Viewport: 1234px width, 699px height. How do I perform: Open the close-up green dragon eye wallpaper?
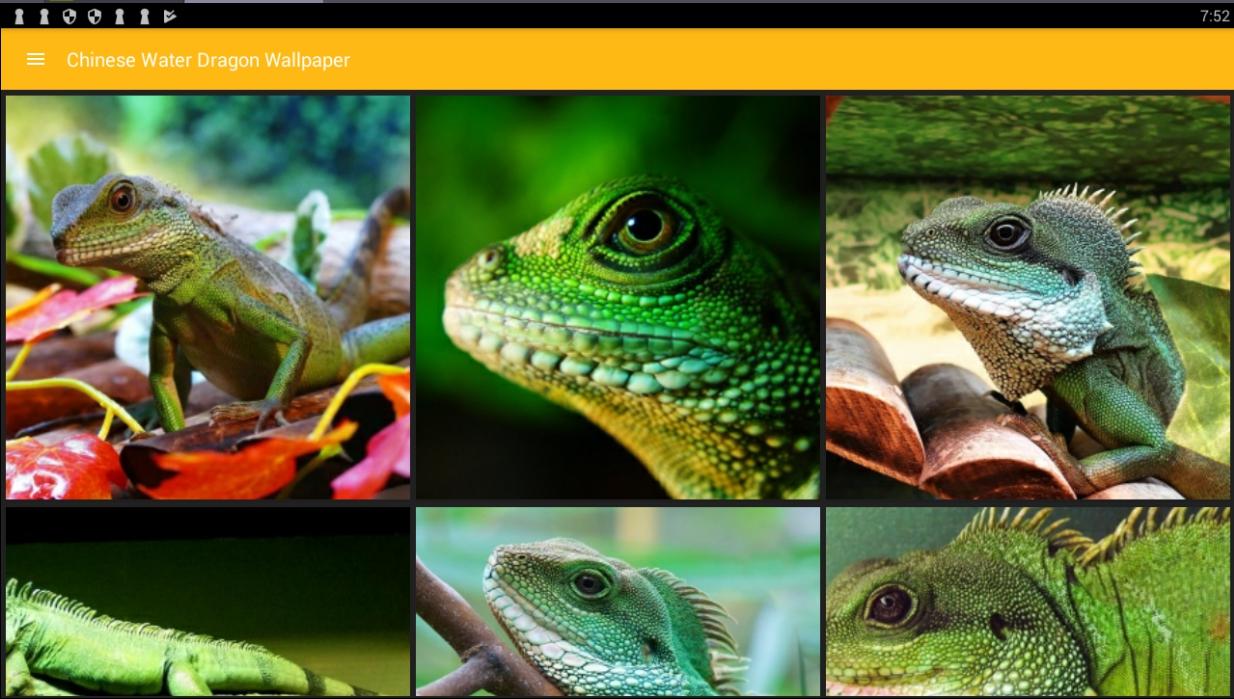point(618,297)
